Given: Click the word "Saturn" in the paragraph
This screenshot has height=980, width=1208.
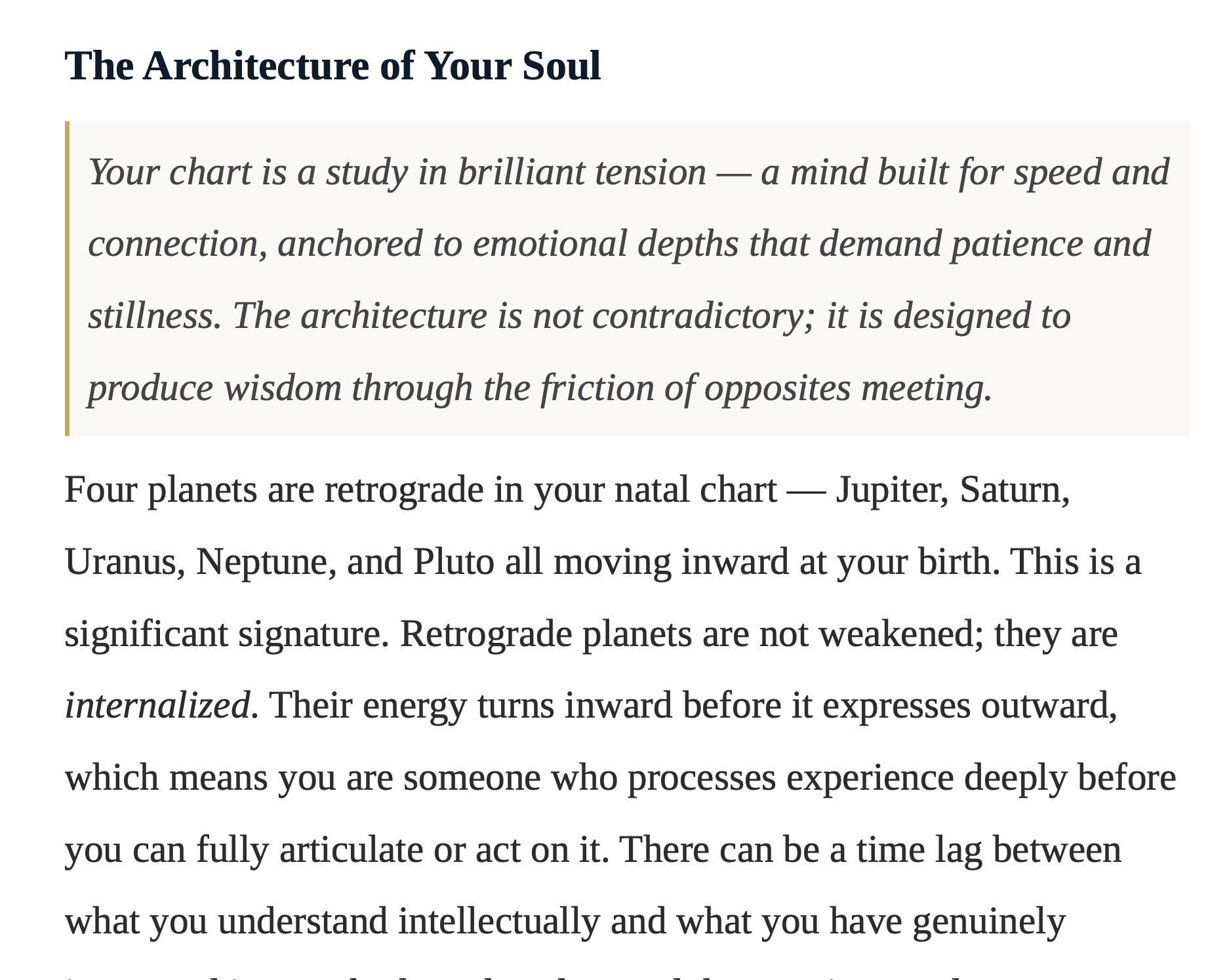Looking at the screenshot, I should click(x=1010, y=490).
